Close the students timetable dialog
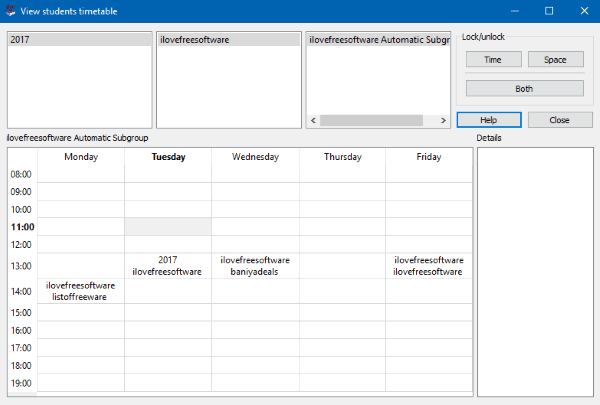 559,120
